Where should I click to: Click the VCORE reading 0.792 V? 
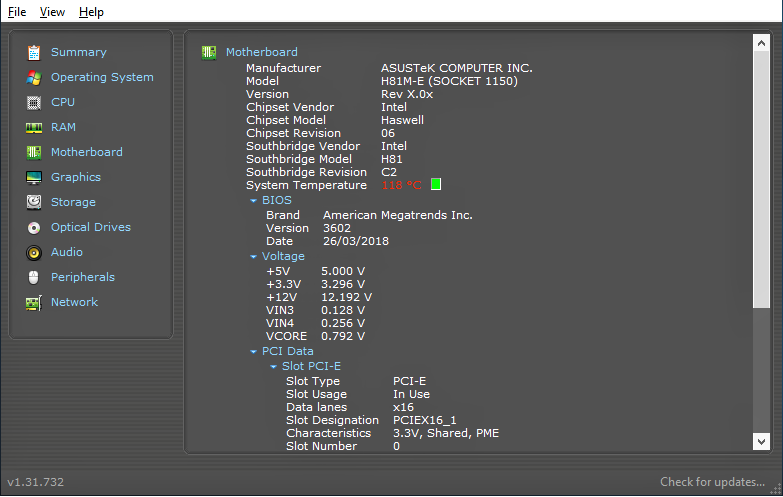coord(343,336)
